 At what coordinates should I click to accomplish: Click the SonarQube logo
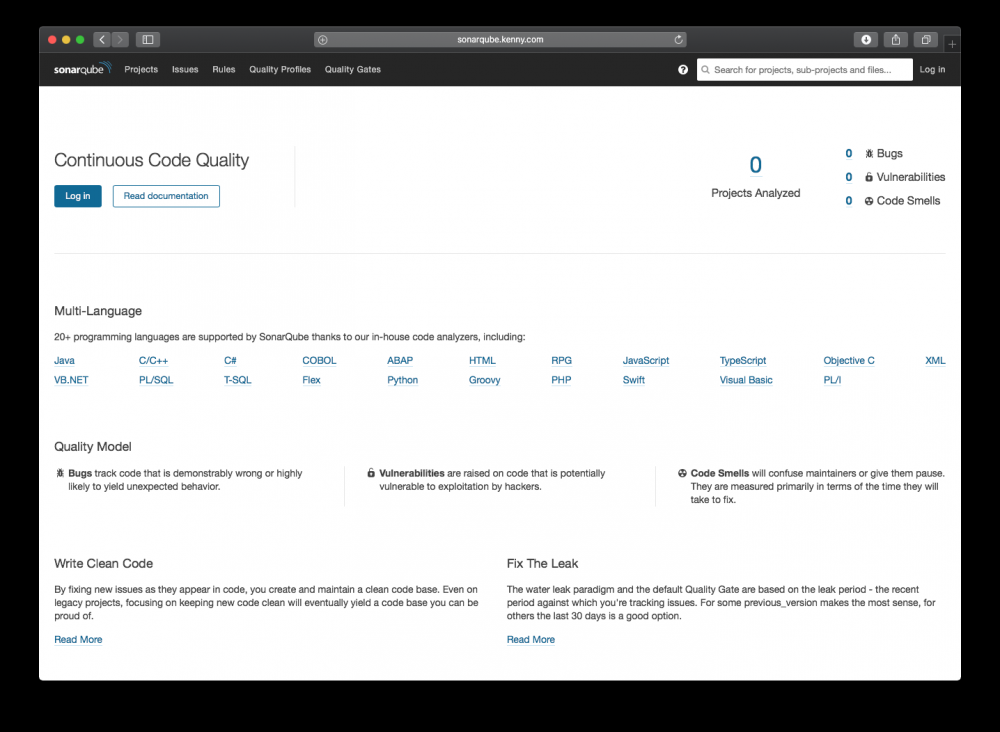click(x=80, y=69)
